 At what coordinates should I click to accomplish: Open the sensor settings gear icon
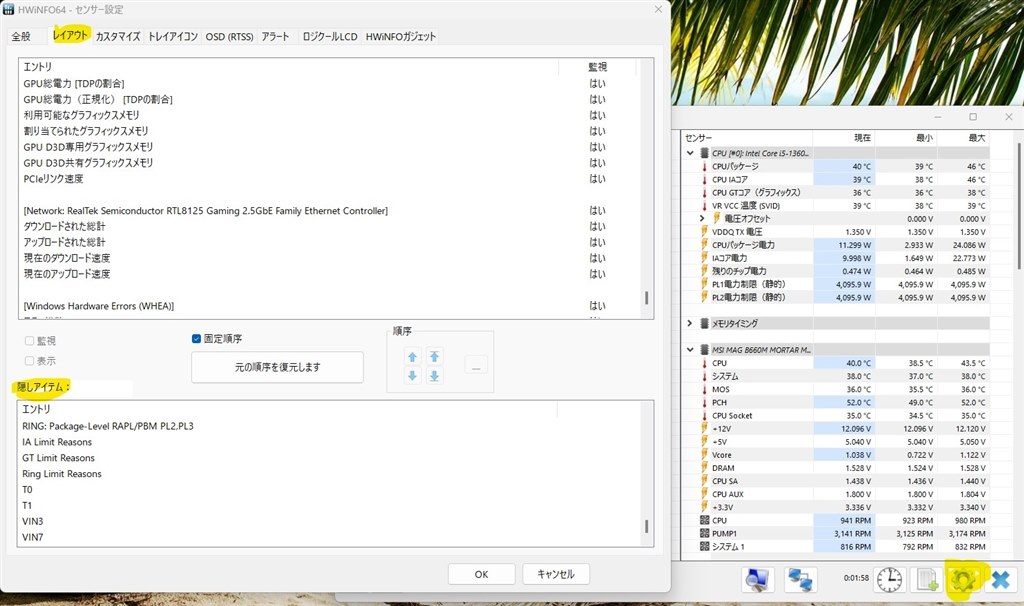pyautogui.click(x=963, y=579)
